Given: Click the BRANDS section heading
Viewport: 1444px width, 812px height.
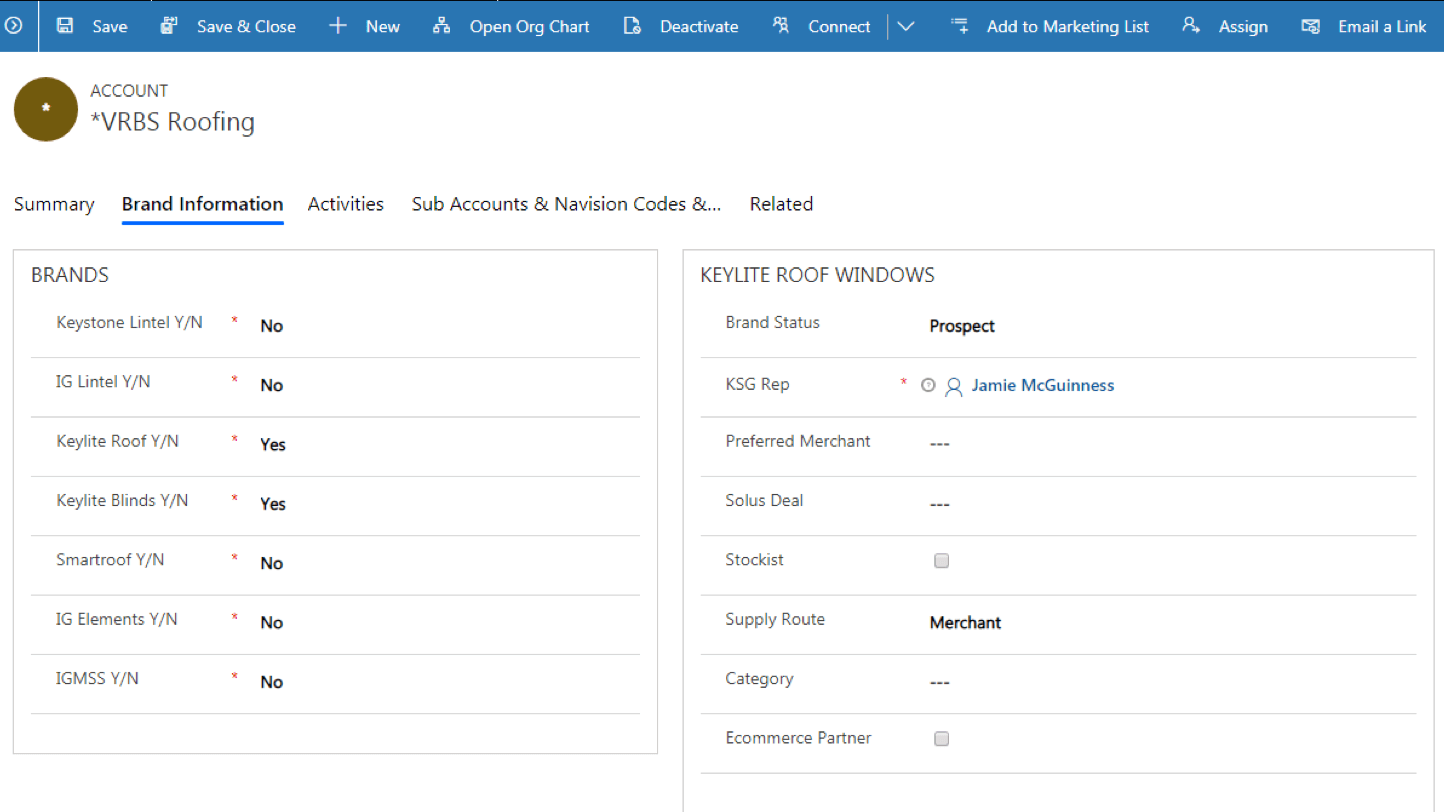Looking at the screenshot, I should click(70, 275).
